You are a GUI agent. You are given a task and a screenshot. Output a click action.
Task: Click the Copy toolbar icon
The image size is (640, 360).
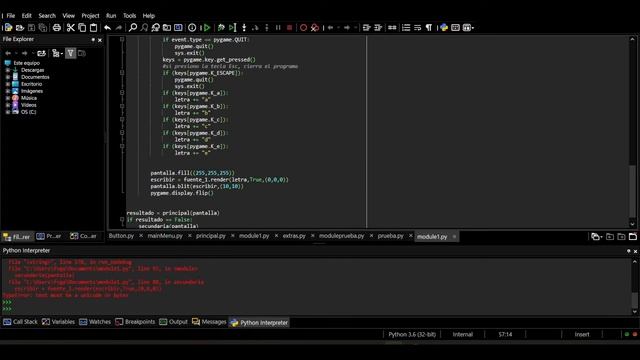click(x=82, y=28)
